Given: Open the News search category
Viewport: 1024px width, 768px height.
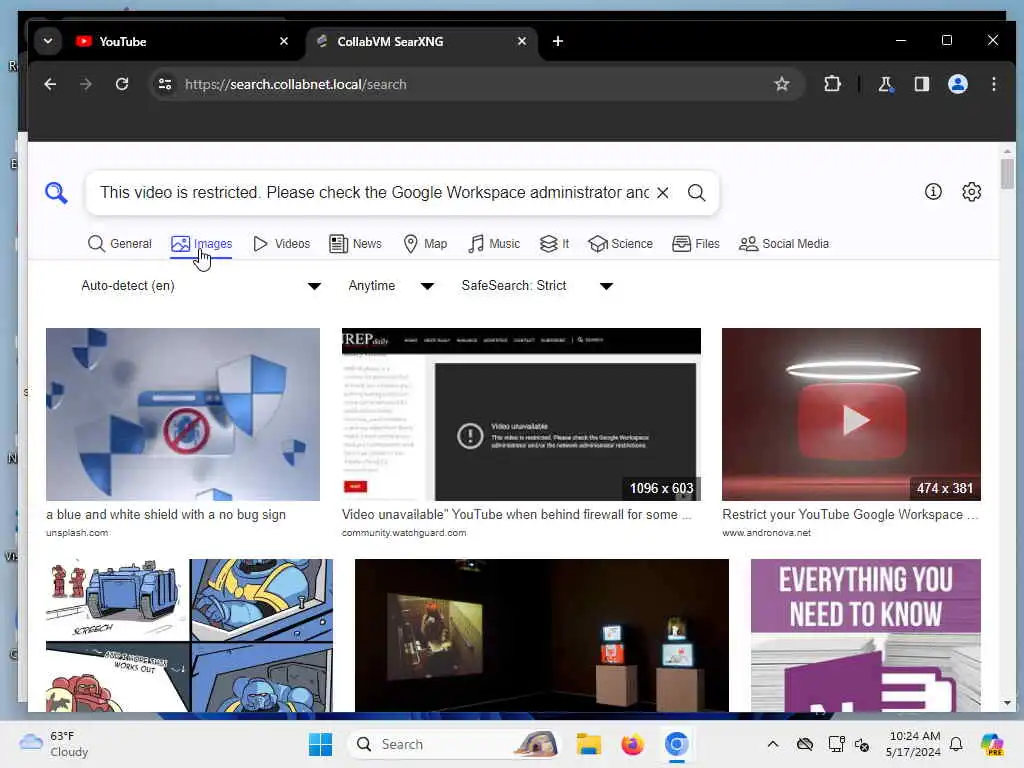Looking at the screenshot, I should 355,244.
